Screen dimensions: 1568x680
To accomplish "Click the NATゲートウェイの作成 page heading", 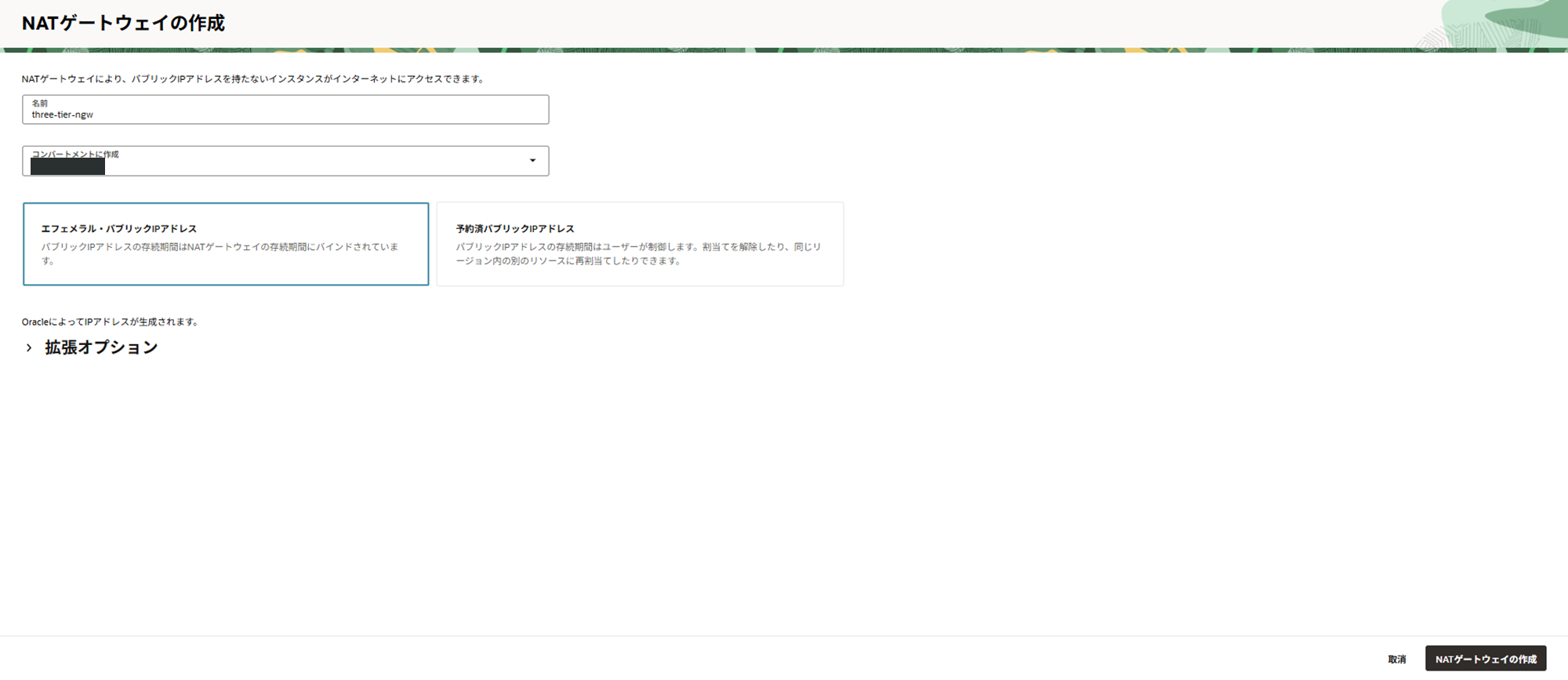I will [x=123, y=23].
